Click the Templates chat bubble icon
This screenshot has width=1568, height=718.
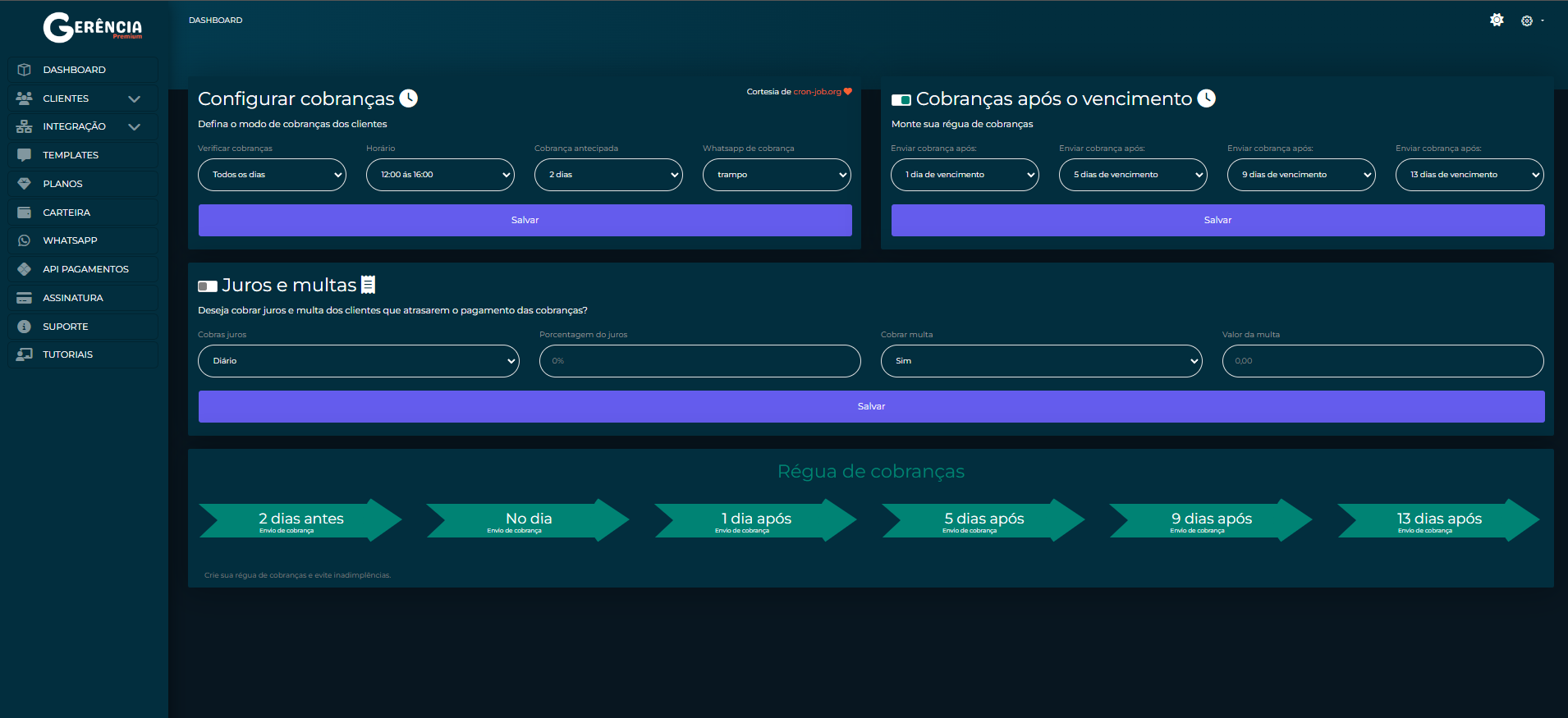tap(25, 155)
